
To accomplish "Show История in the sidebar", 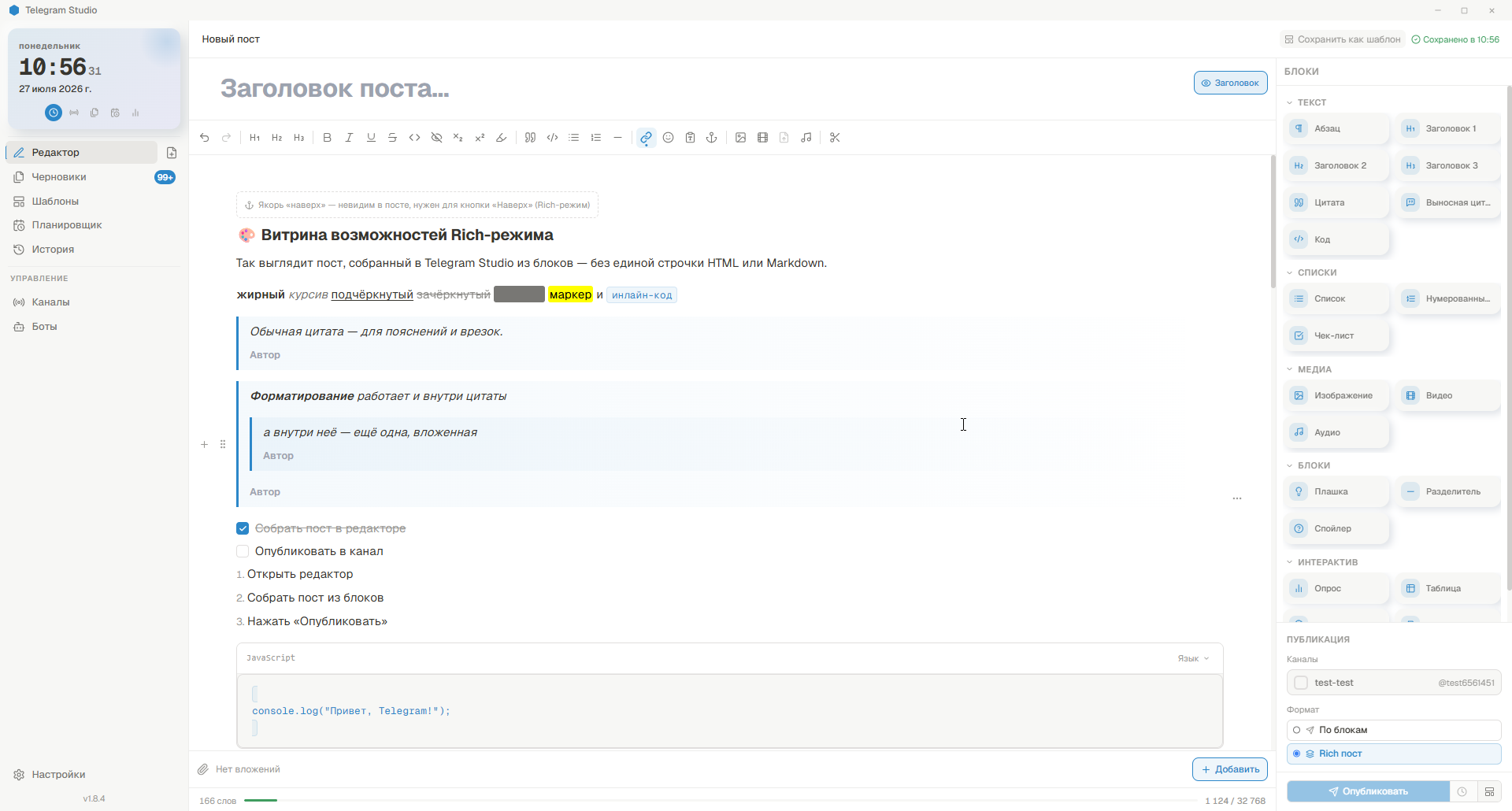I will click(x=93, y=250).
